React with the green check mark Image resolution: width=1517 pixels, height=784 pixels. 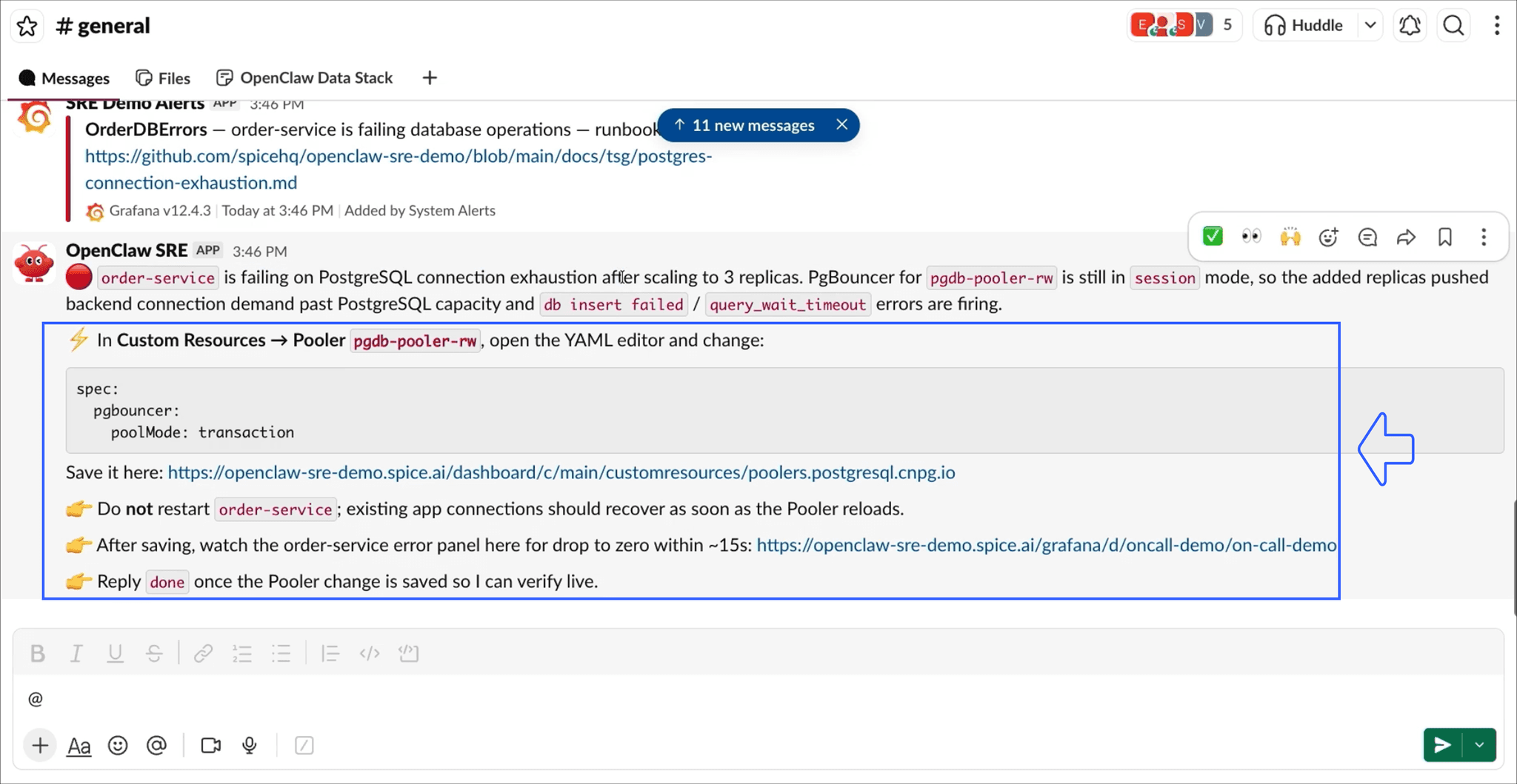pyautogui.click(x=1213, y=237)
